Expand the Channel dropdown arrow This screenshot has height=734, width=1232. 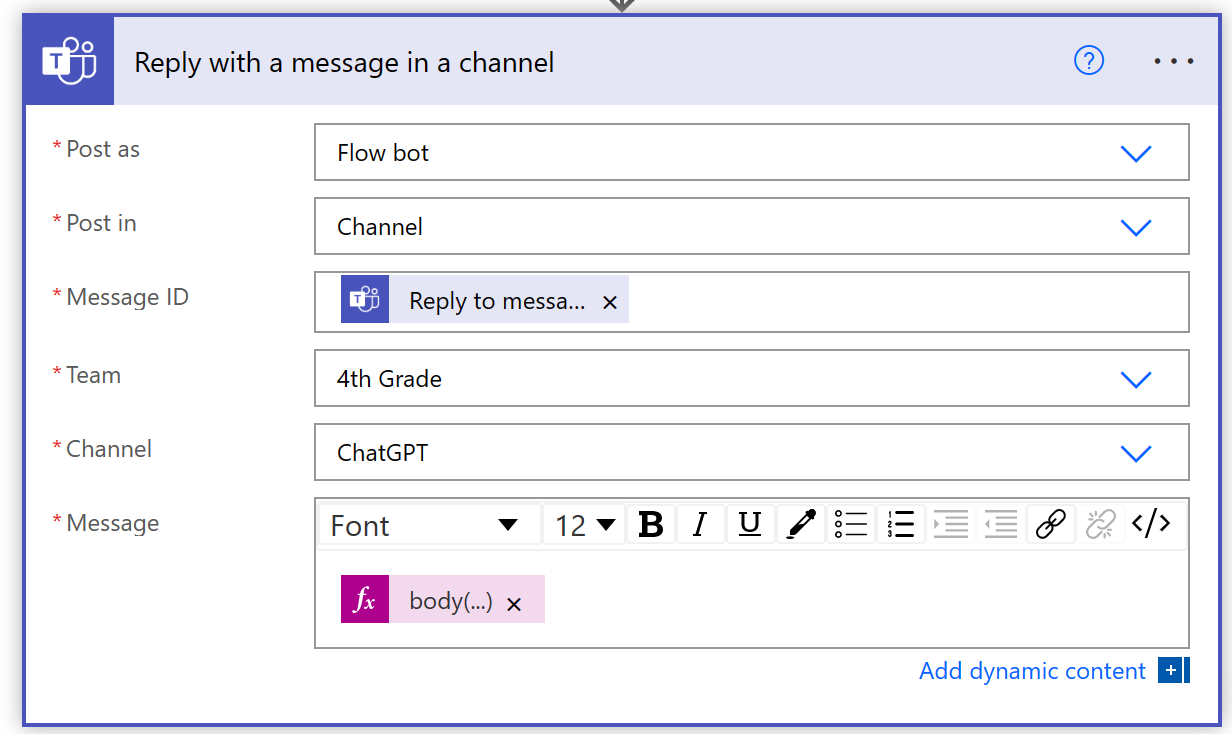1136,453
